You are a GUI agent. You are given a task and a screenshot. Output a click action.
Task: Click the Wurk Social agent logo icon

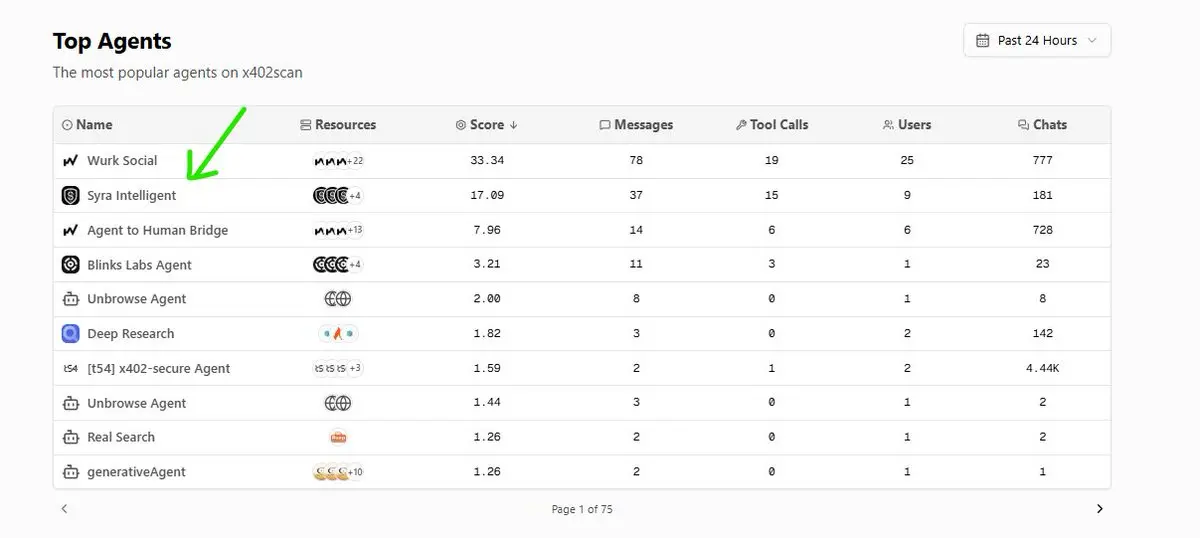coord(70,161)
